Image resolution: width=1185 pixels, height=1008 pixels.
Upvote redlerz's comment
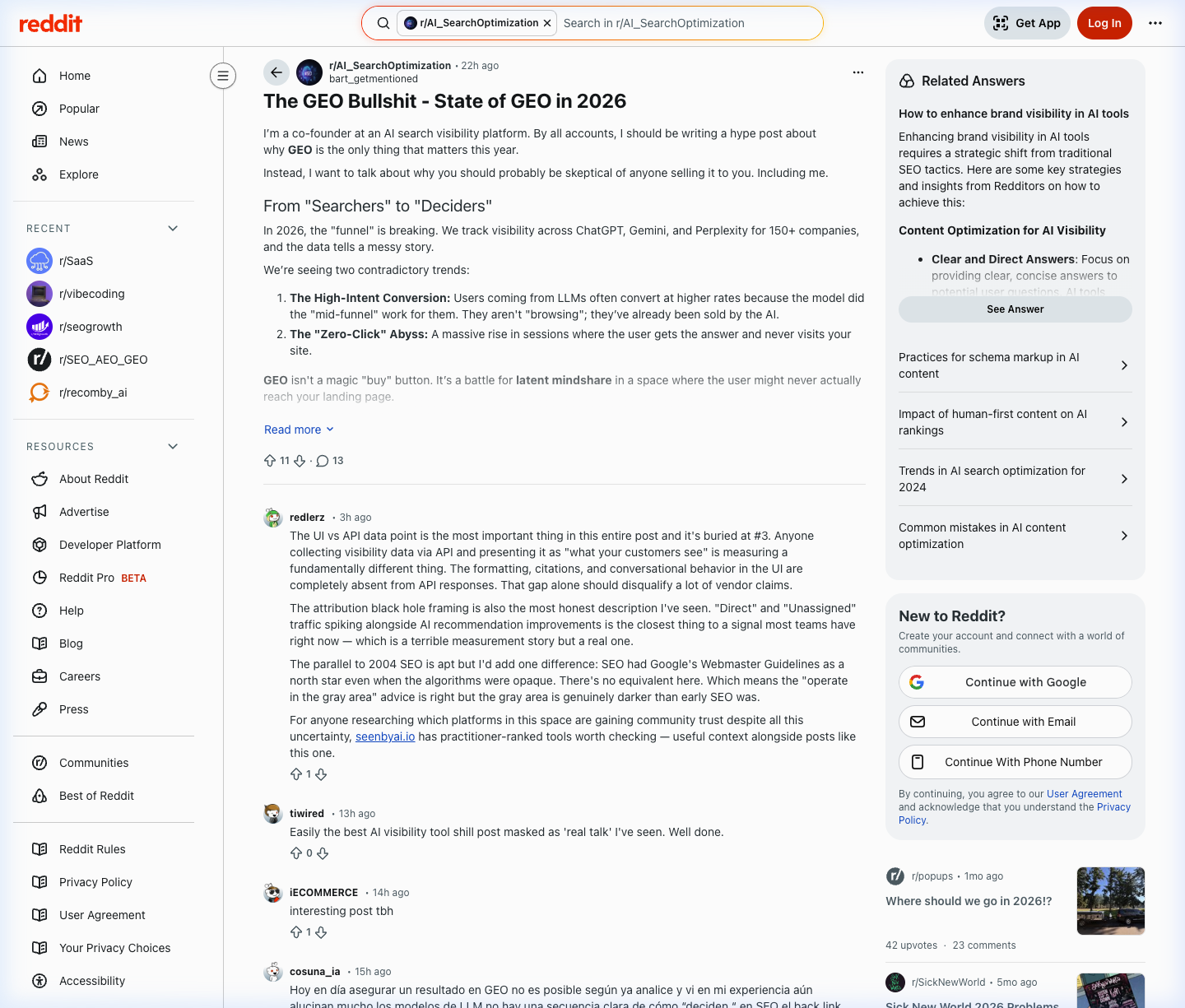(x=296, y=774)
